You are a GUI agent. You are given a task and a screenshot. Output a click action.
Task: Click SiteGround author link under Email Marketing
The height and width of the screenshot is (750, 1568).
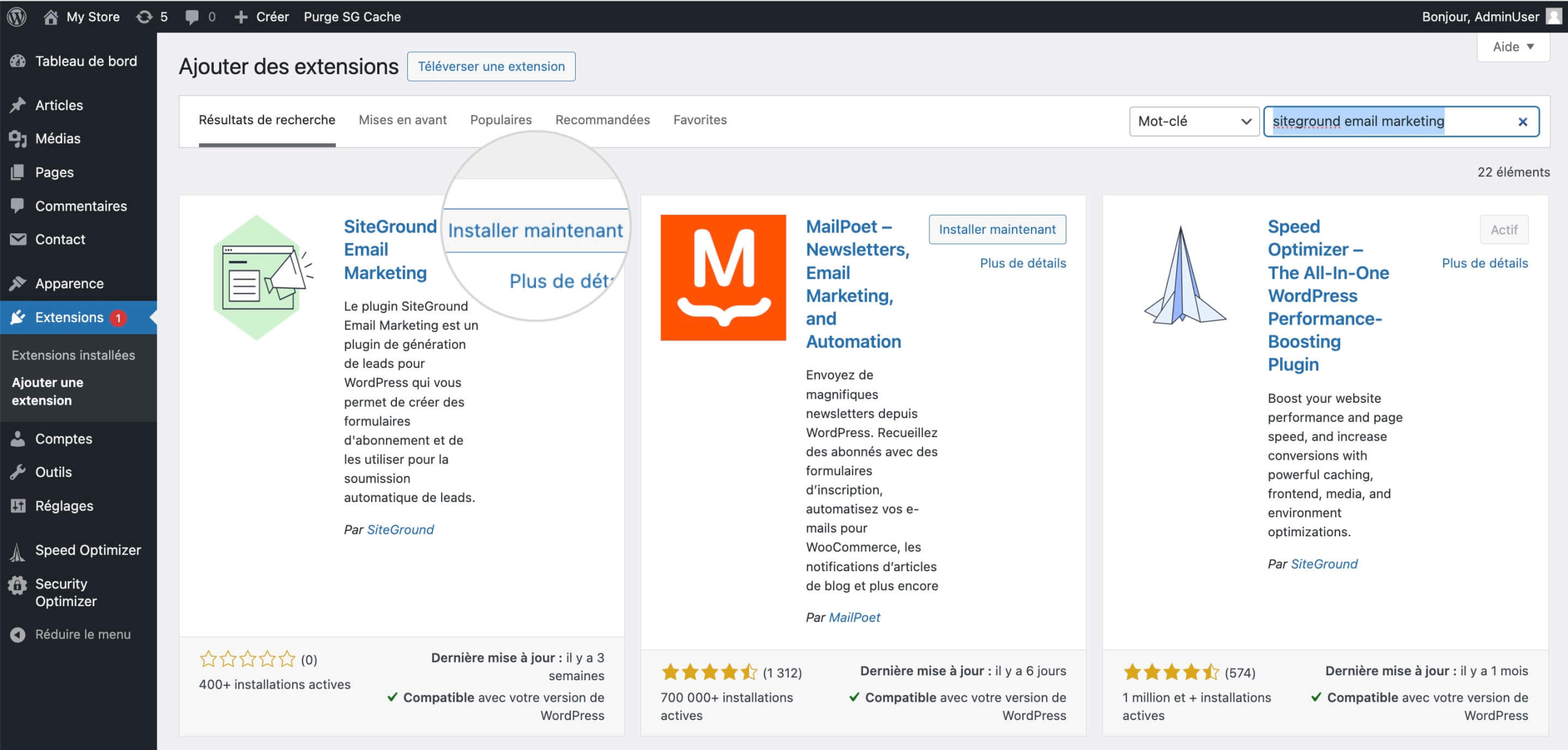pyautogui.click(x=400, y=530)
